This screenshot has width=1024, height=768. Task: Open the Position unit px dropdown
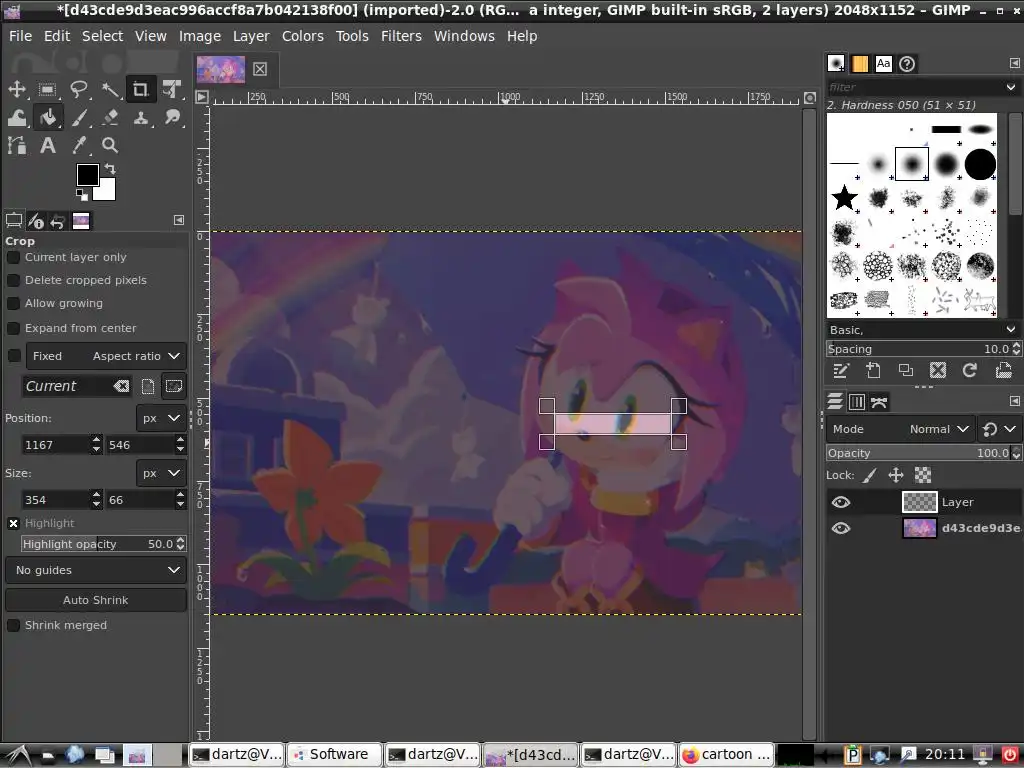tap(161, 418)
